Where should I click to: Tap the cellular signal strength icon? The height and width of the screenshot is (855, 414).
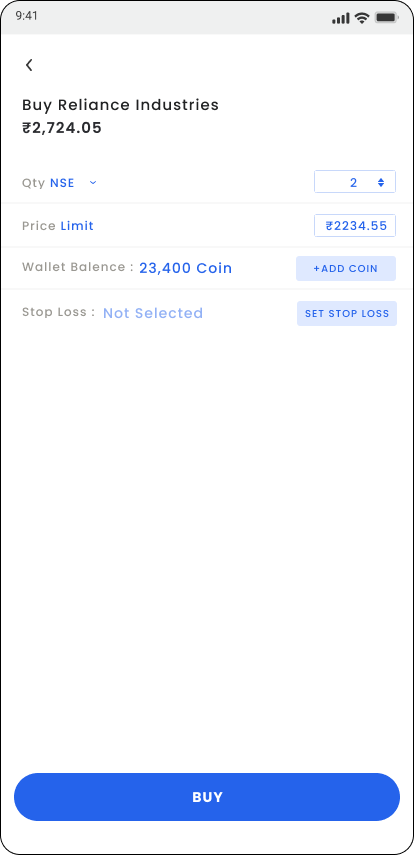pyautogui.click(x=340, y=18)
